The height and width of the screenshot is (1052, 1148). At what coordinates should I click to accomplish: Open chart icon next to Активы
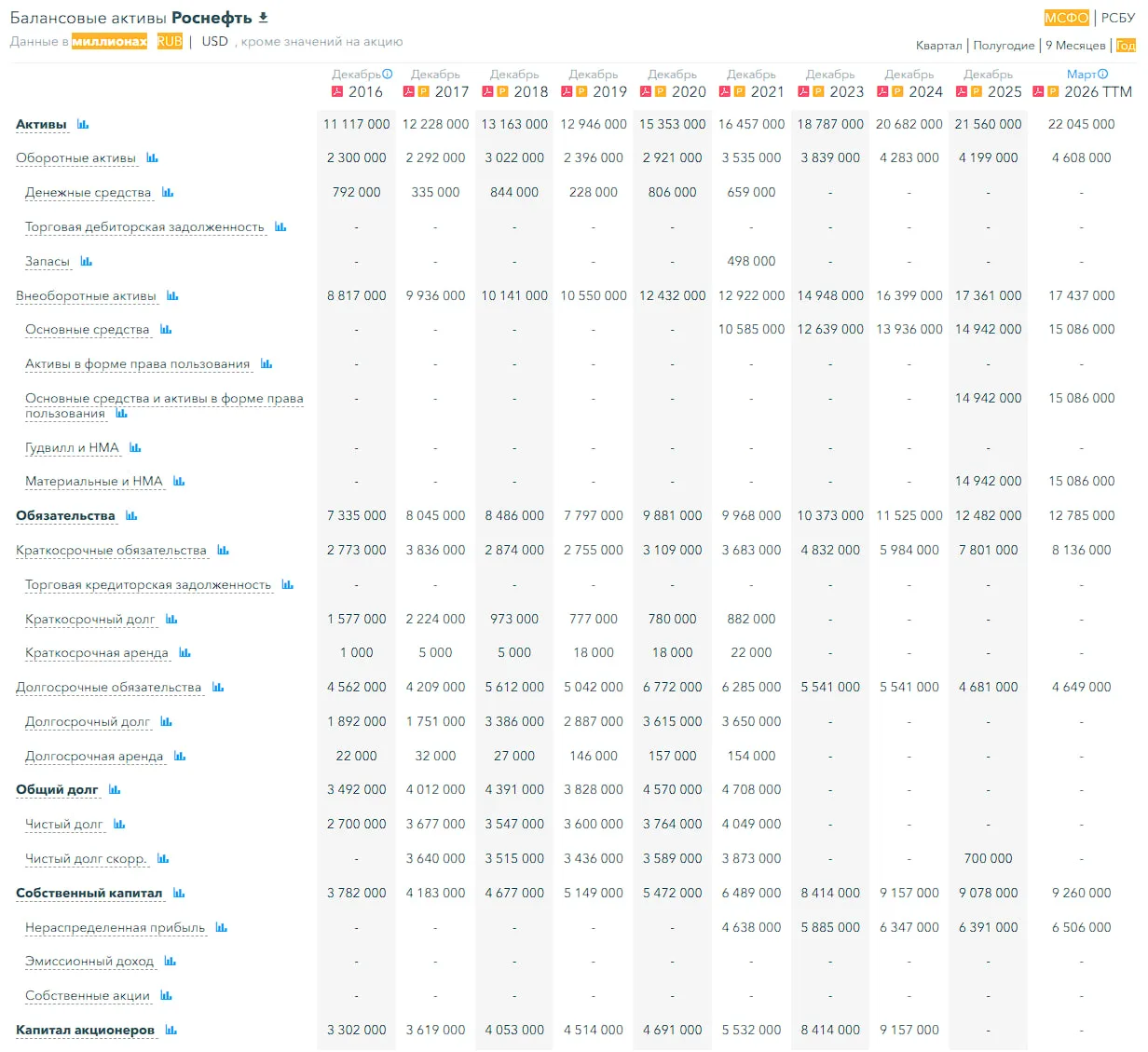point(83,124)
